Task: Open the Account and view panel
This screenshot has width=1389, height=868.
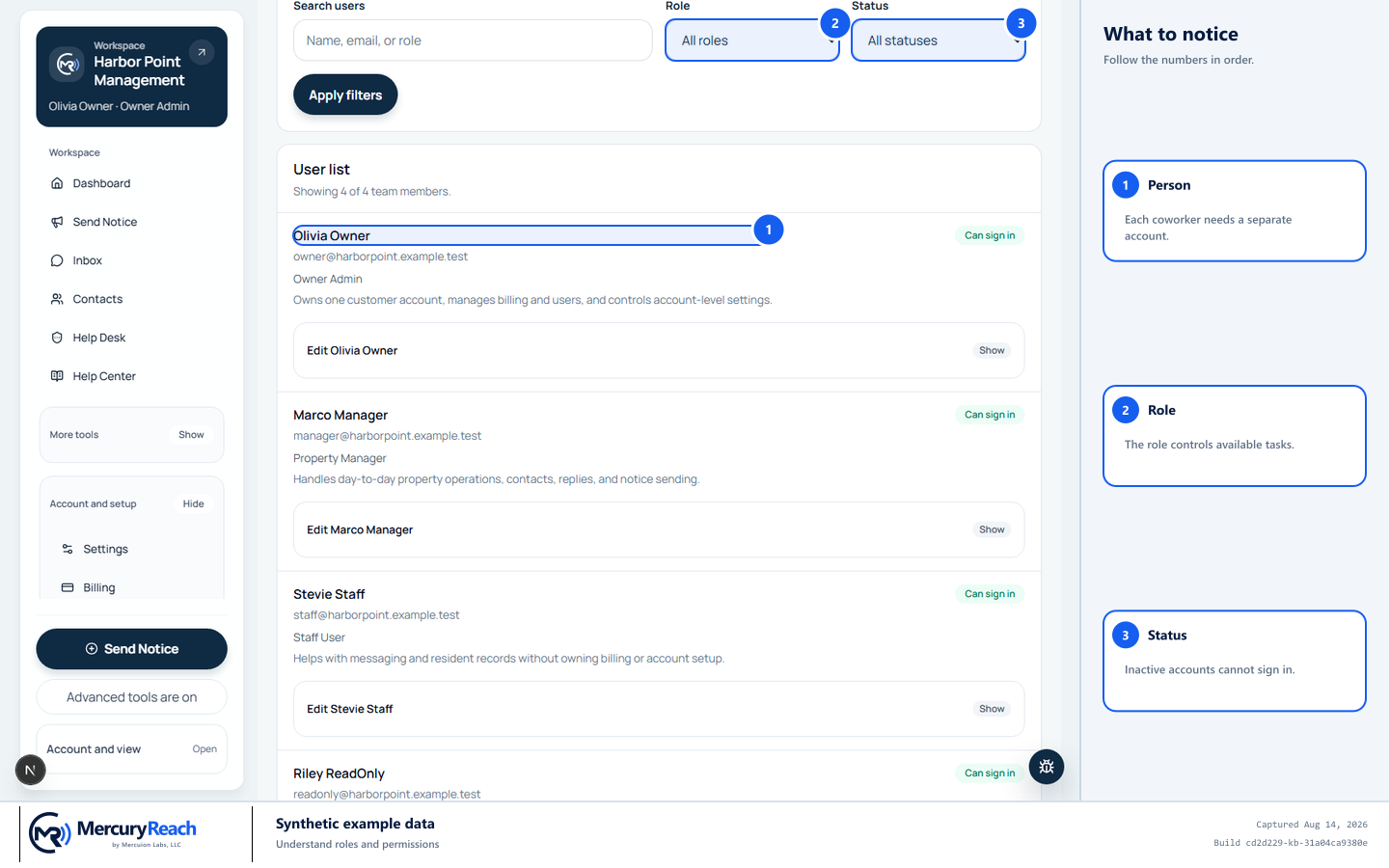Action: 132,749
